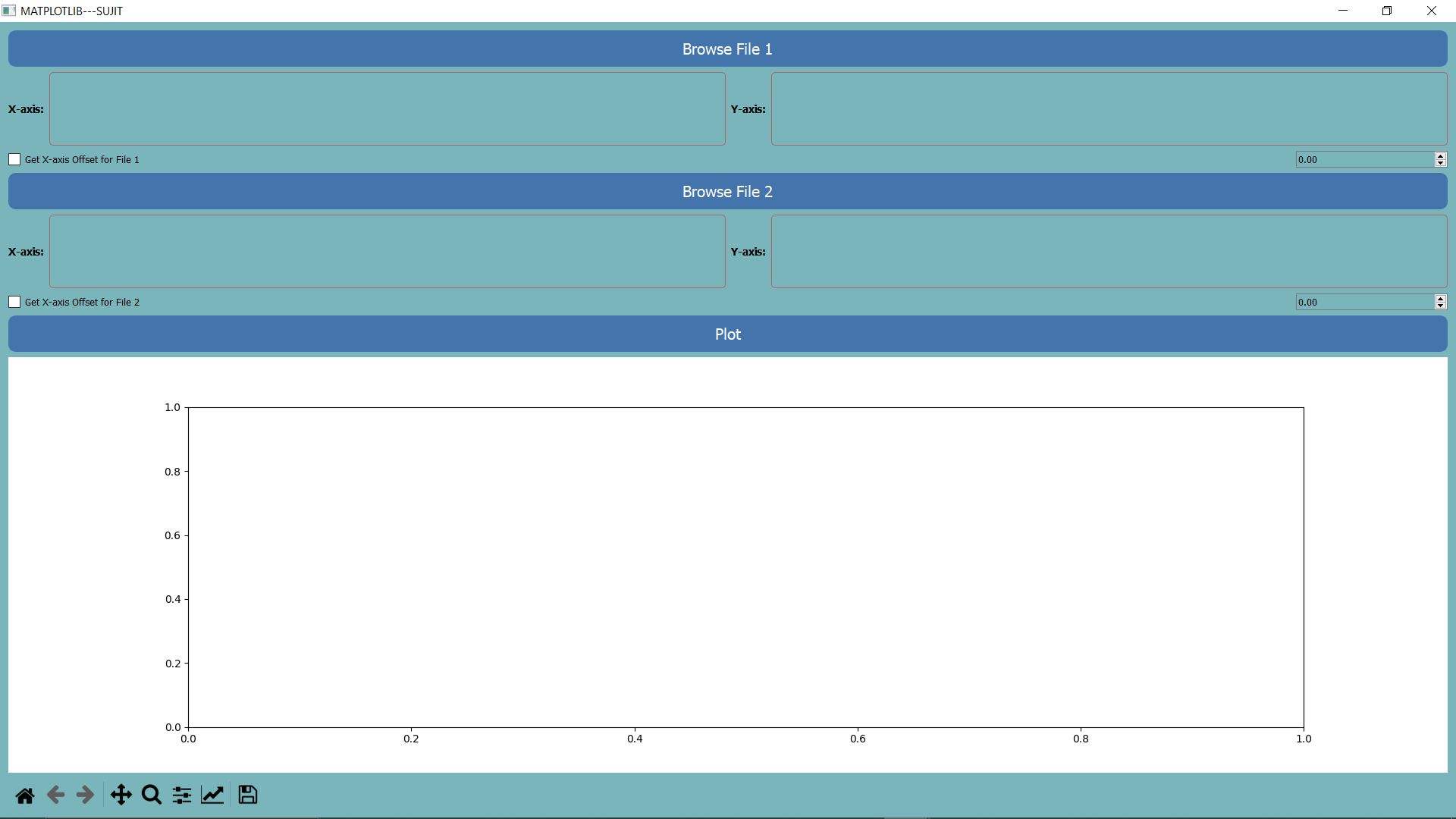Click the Browse File 2 button

pyautogui.click(x=727, y=192)
